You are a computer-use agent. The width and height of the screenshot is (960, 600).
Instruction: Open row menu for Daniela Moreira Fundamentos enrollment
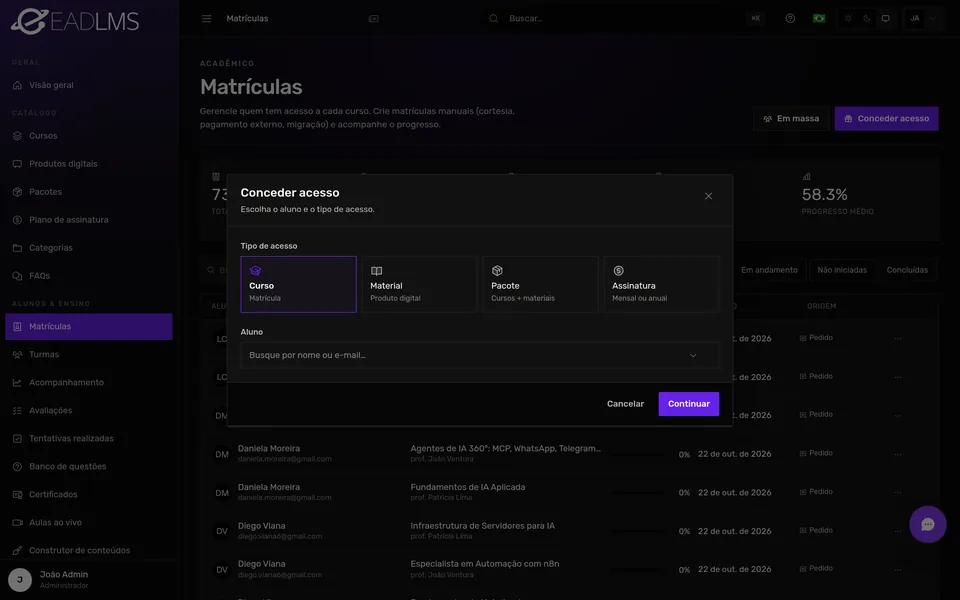click(x=898, y=493)
